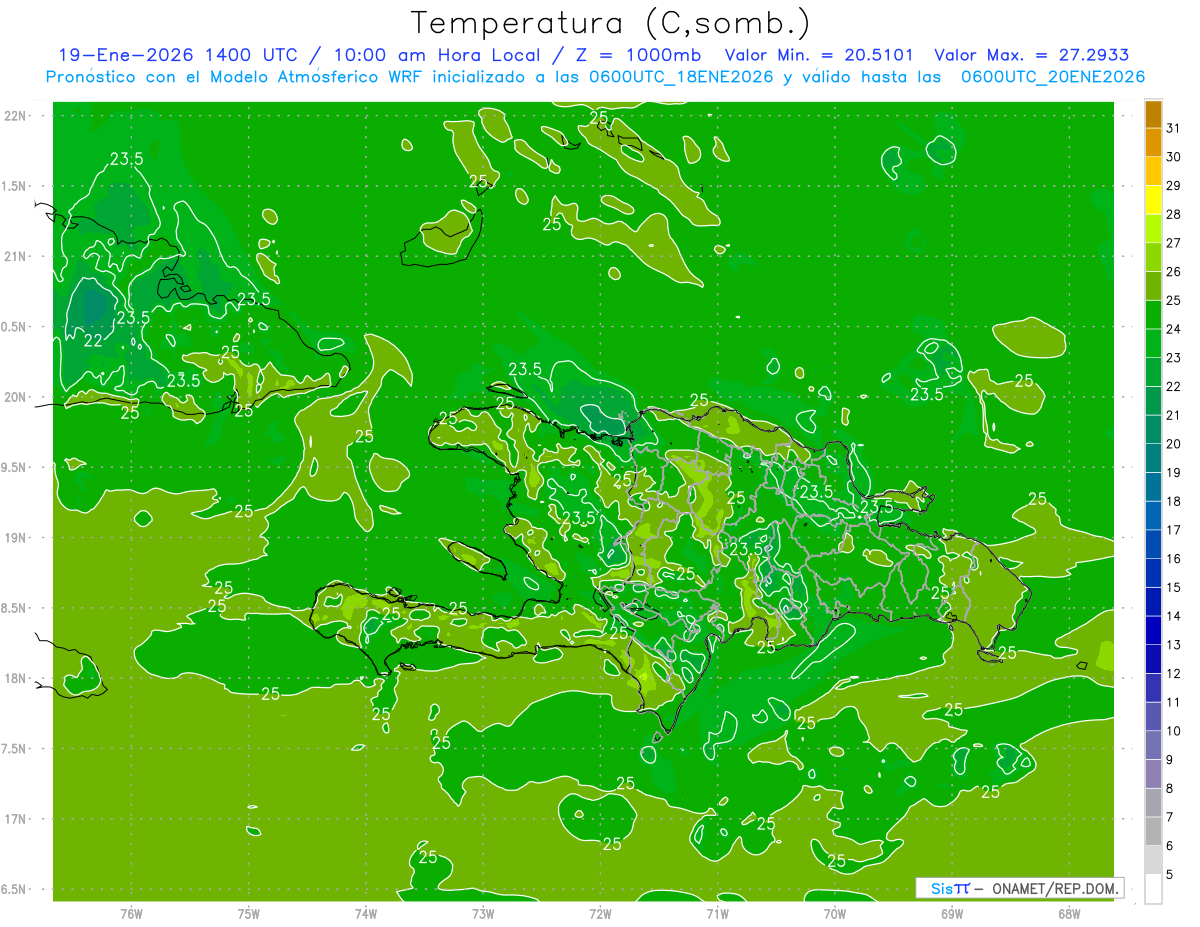Click the "19N" latitude axis label

point(15,538)
